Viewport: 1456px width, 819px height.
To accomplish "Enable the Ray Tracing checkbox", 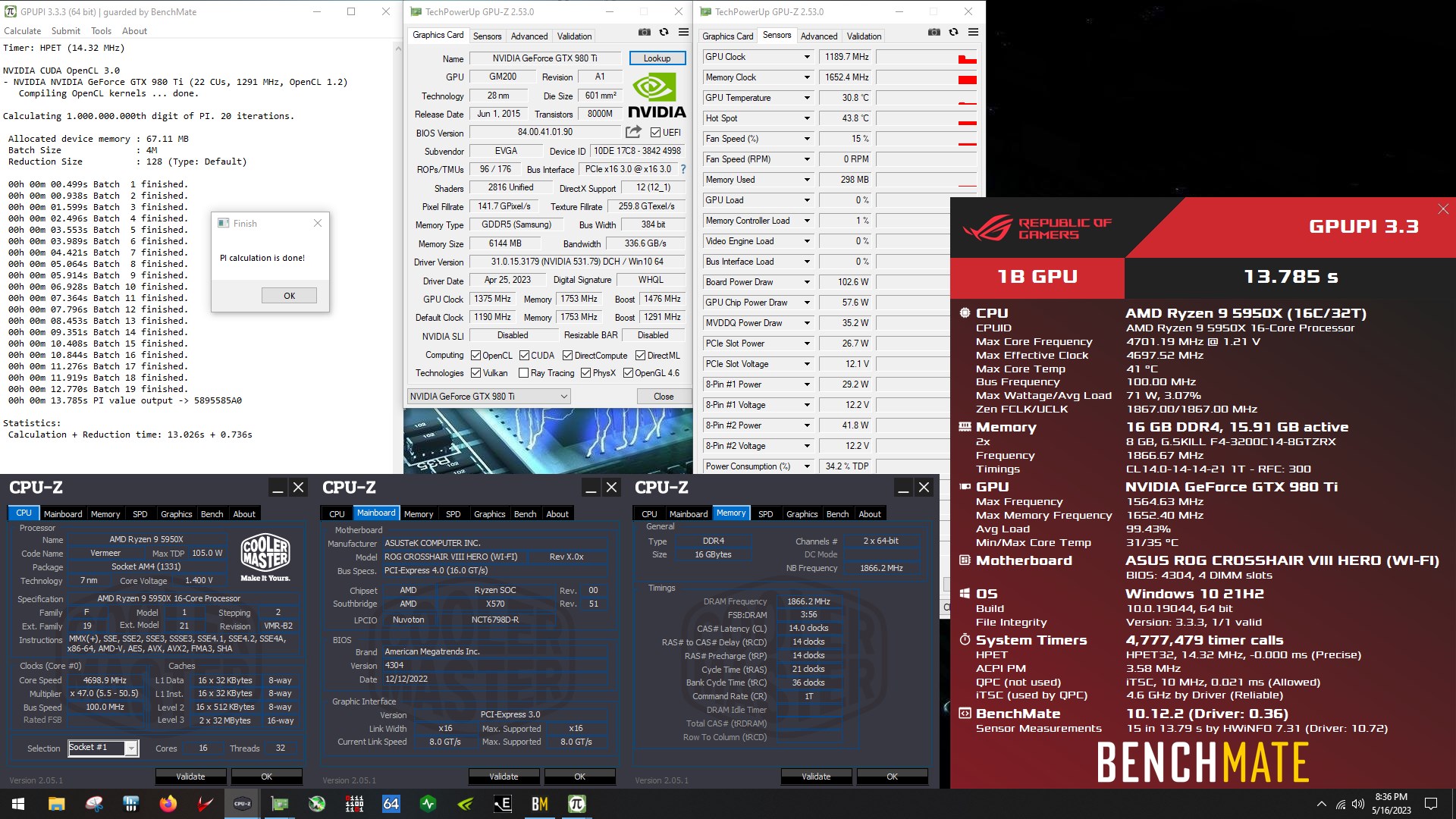I will coord(523,372).
